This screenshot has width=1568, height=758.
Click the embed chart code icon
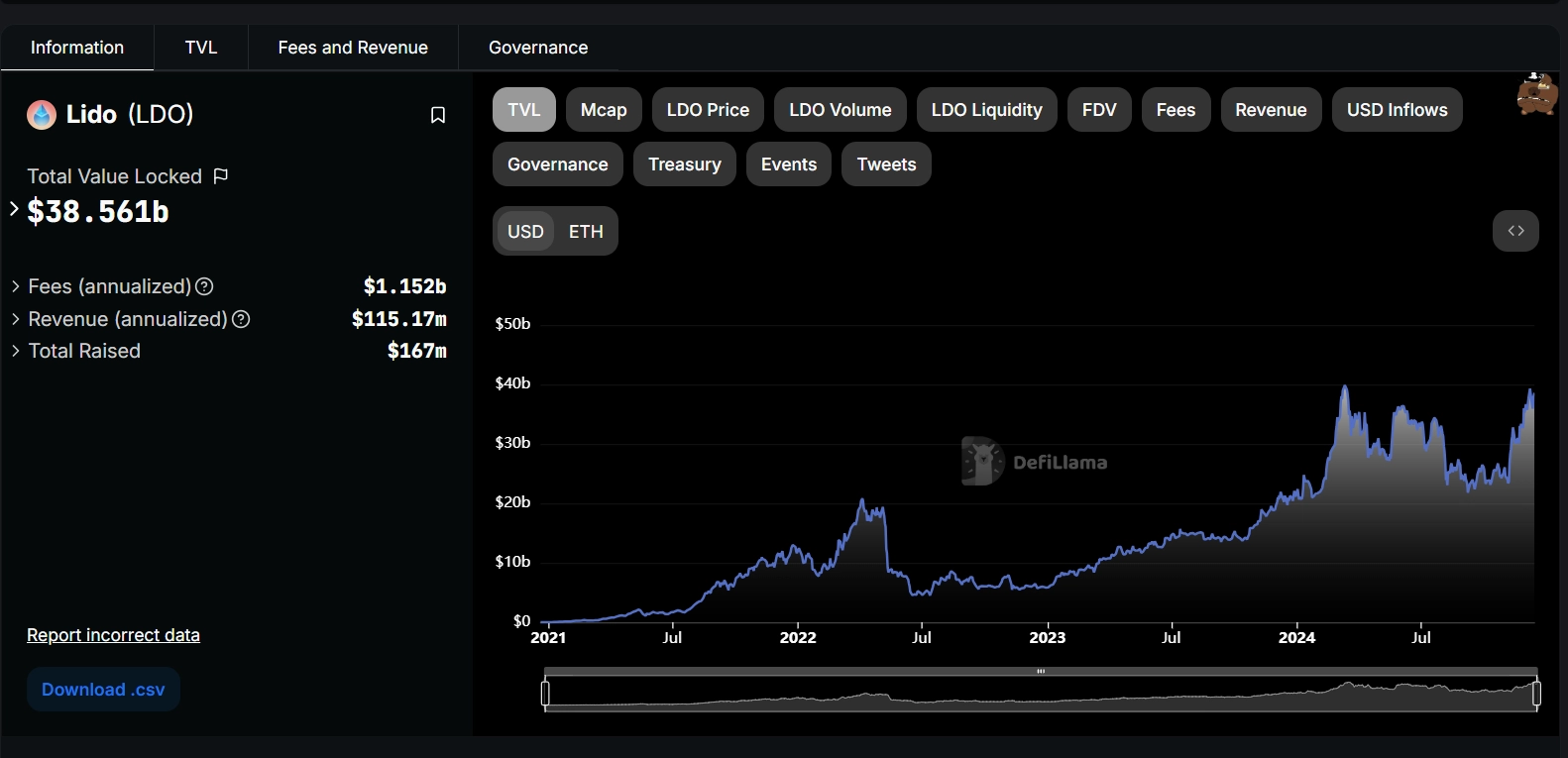pyautogui.click(x=1515, y=231)
